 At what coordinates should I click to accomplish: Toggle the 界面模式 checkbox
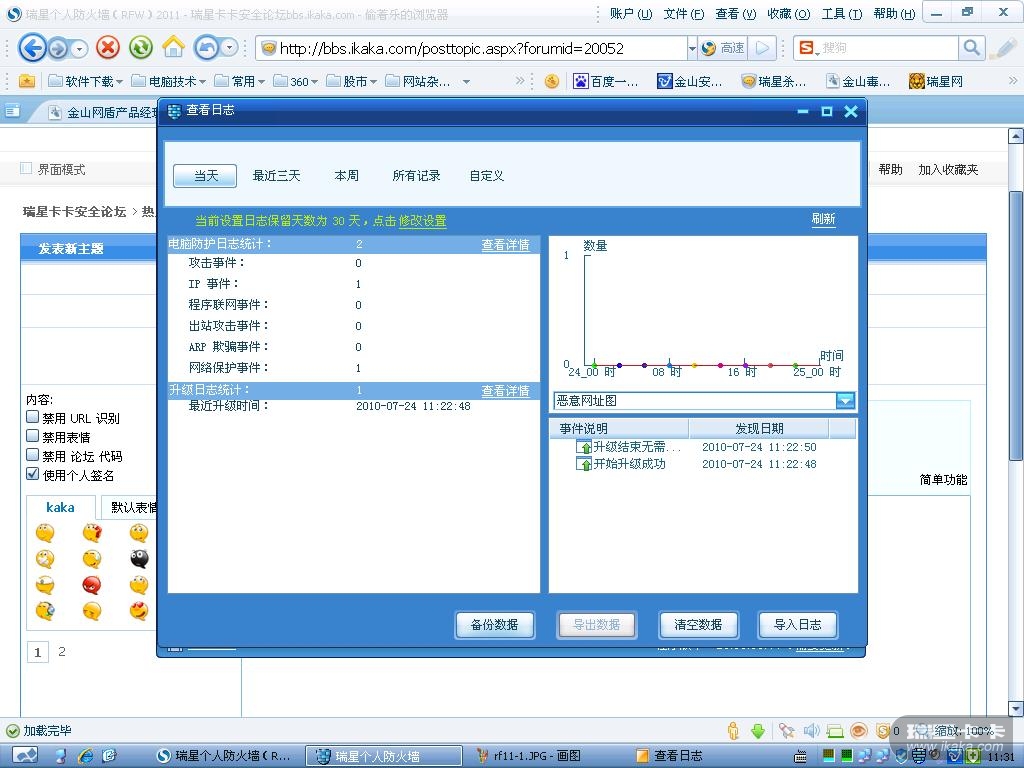click(x=26, y=168)
